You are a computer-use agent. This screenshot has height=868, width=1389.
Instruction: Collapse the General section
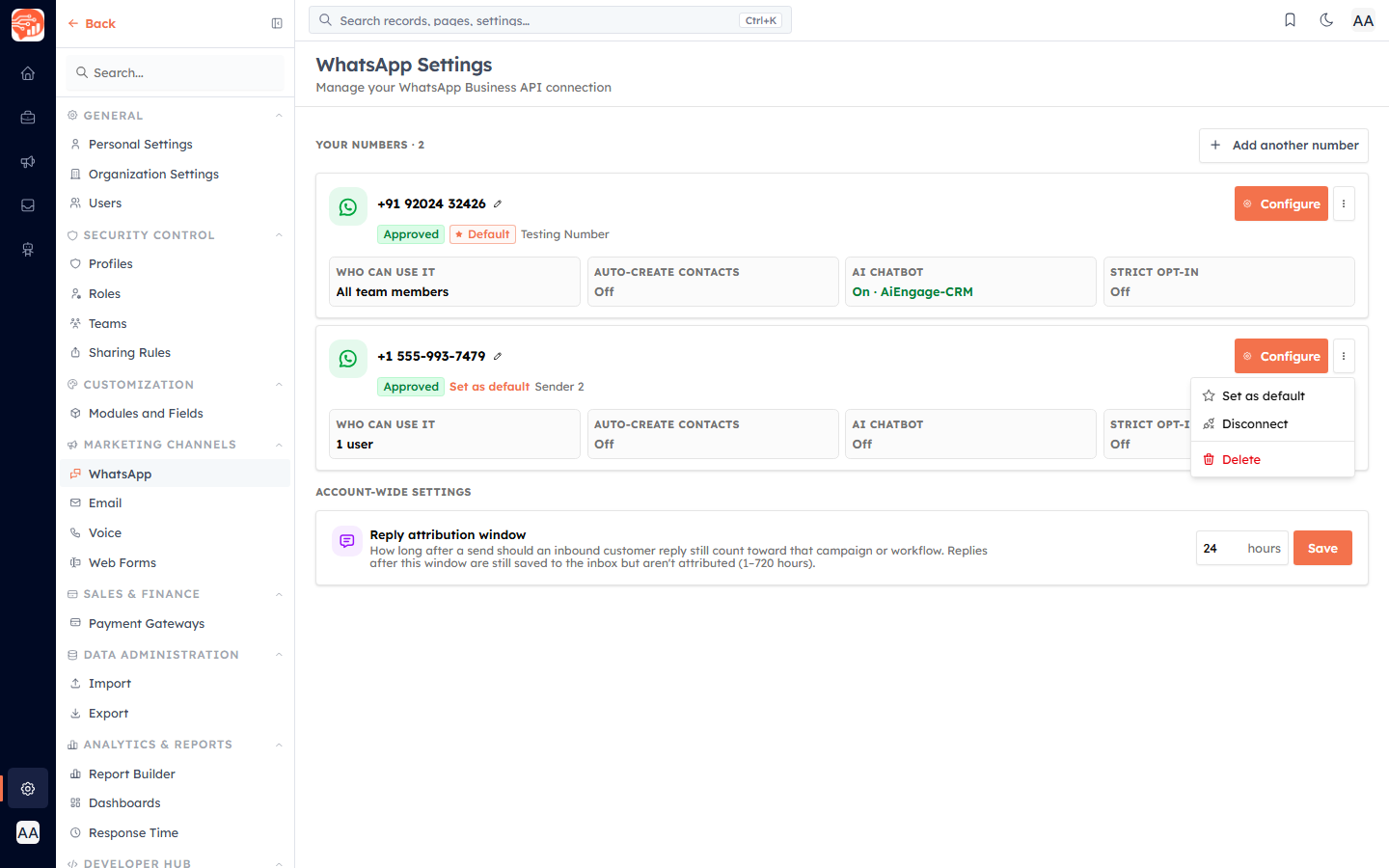click(x=279, y=116)
